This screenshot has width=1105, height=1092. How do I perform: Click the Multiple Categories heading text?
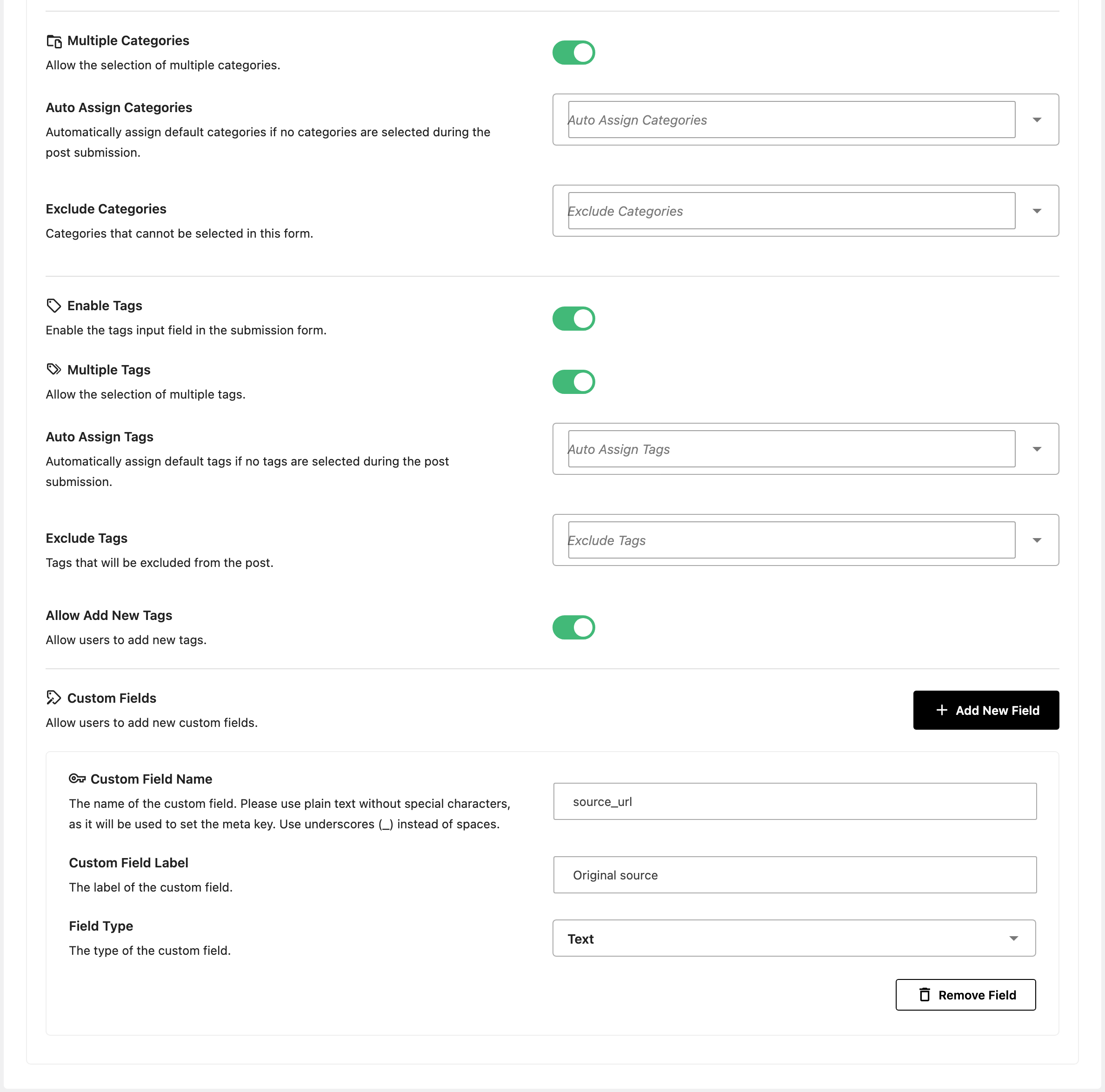click(x=128, y=40)
